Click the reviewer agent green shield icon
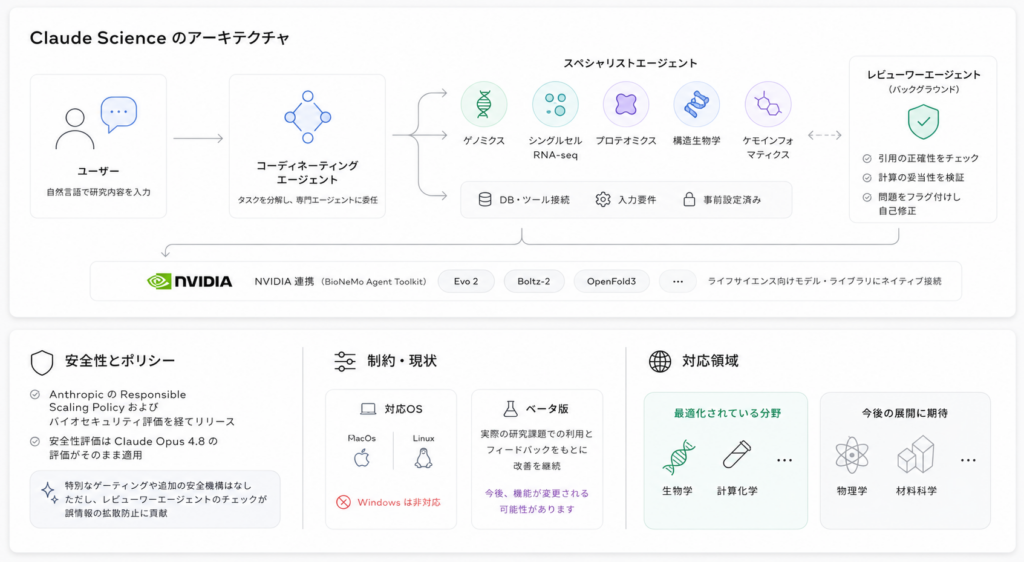Image resolution: width=1024 pixels, height=562 pixels. point(923,121)
